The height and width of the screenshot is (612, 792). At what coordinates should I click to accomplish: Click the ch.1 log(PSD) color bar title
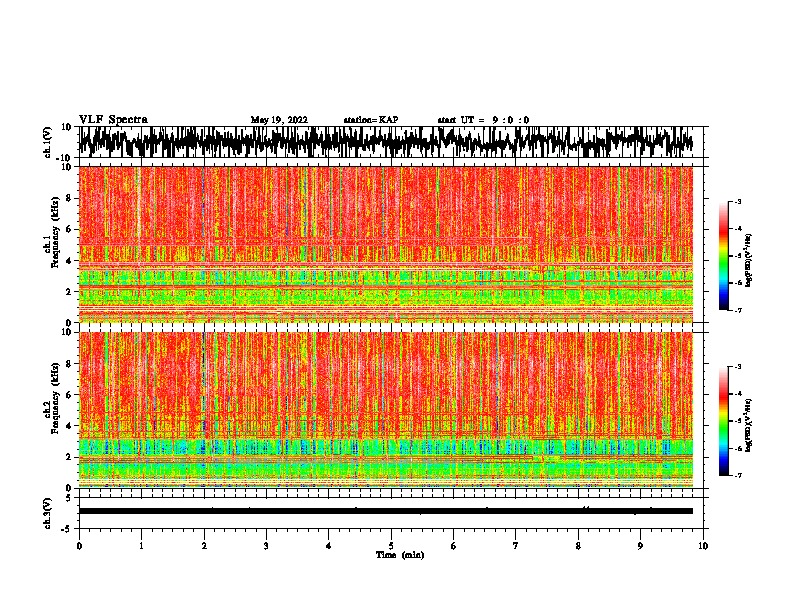[x=749, y=261]
